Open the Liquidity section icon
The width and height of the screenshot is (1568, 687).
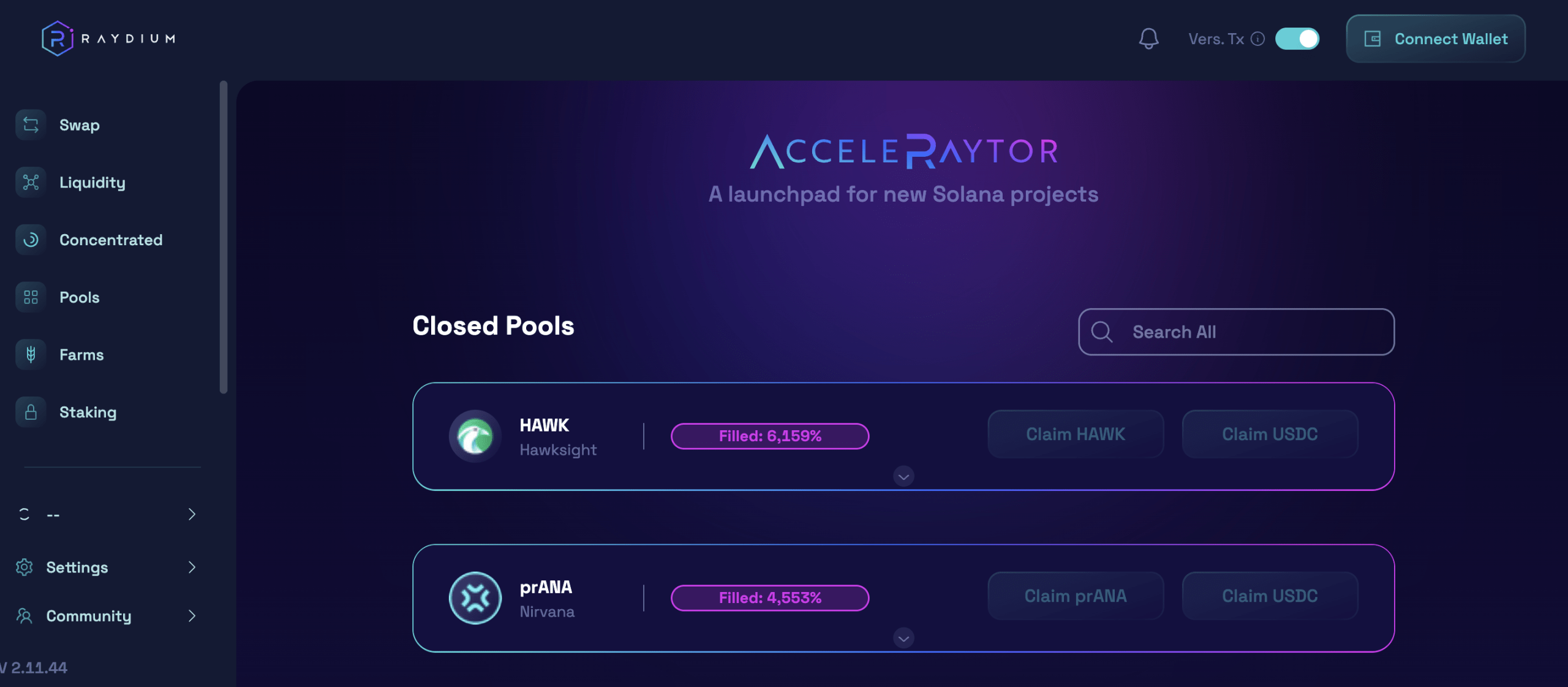[x=30, y=182]
